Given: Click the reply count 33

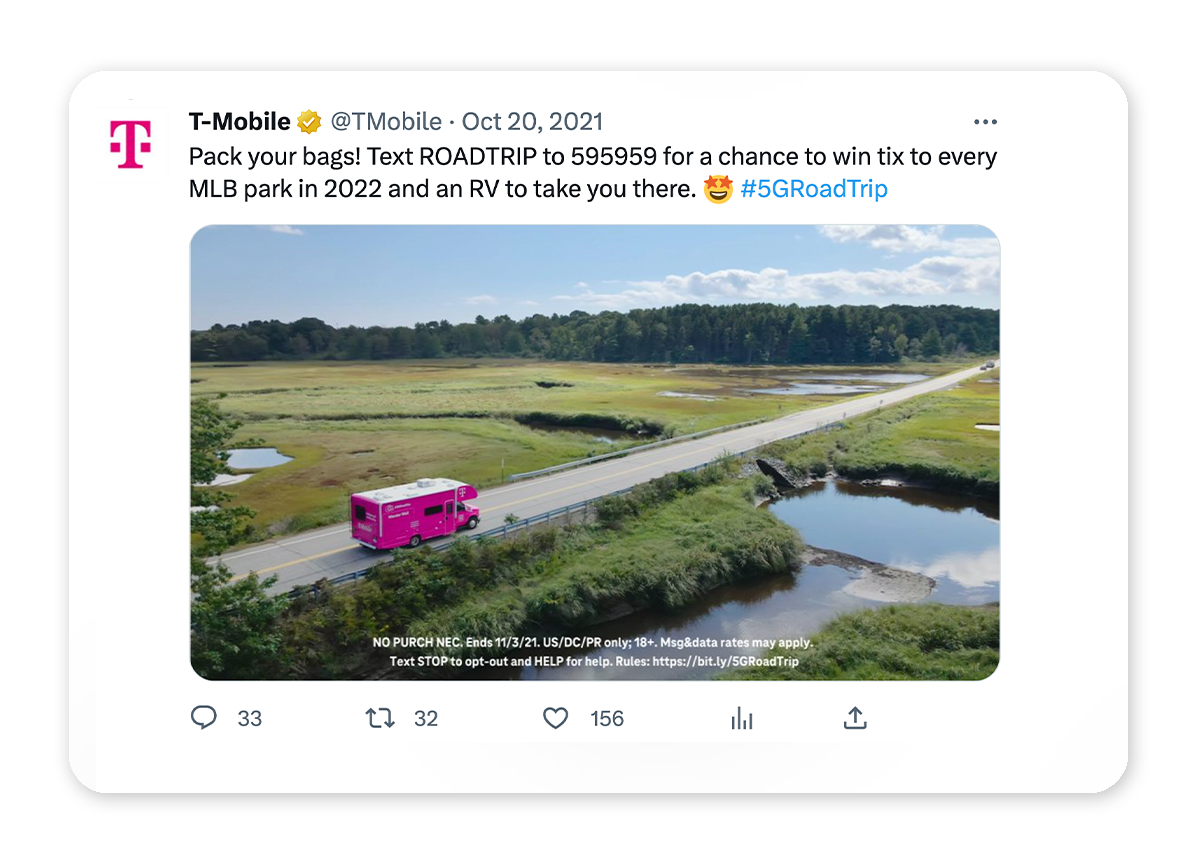Looking at the screenshot, I should (250, 719).
